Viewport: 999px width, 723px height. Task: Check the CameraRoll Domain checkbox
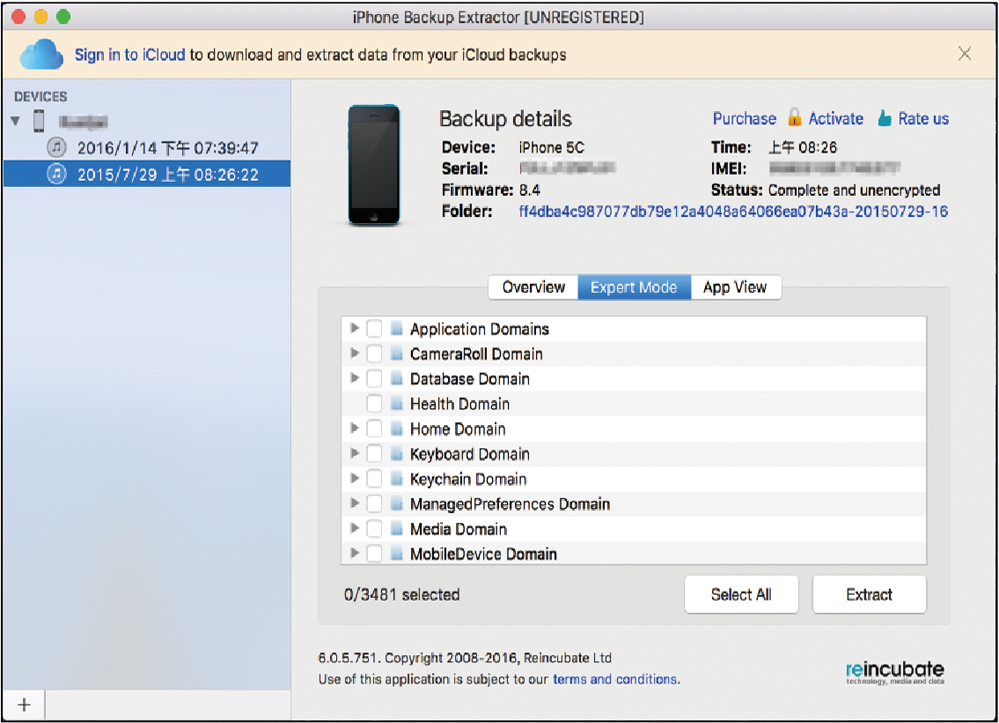click(x=374, y=354)
